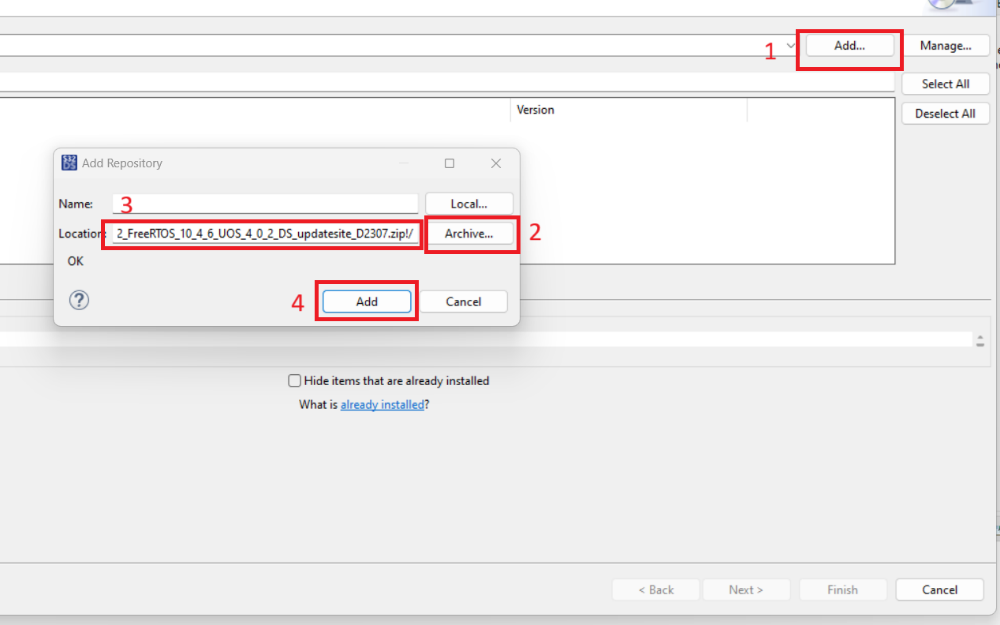Image resolution: width=1000 pixels, height=625 pixels.
Task: Click the Location field with the zip path
Action: click(265, 233)
